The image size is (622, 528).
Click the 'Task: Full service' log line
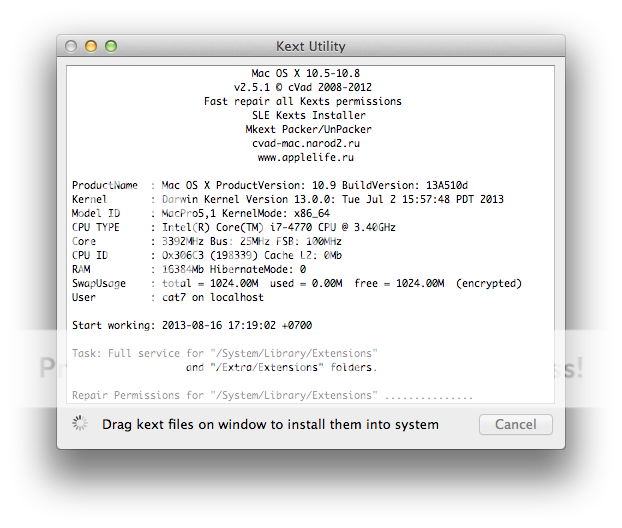(x=225, y=354)
